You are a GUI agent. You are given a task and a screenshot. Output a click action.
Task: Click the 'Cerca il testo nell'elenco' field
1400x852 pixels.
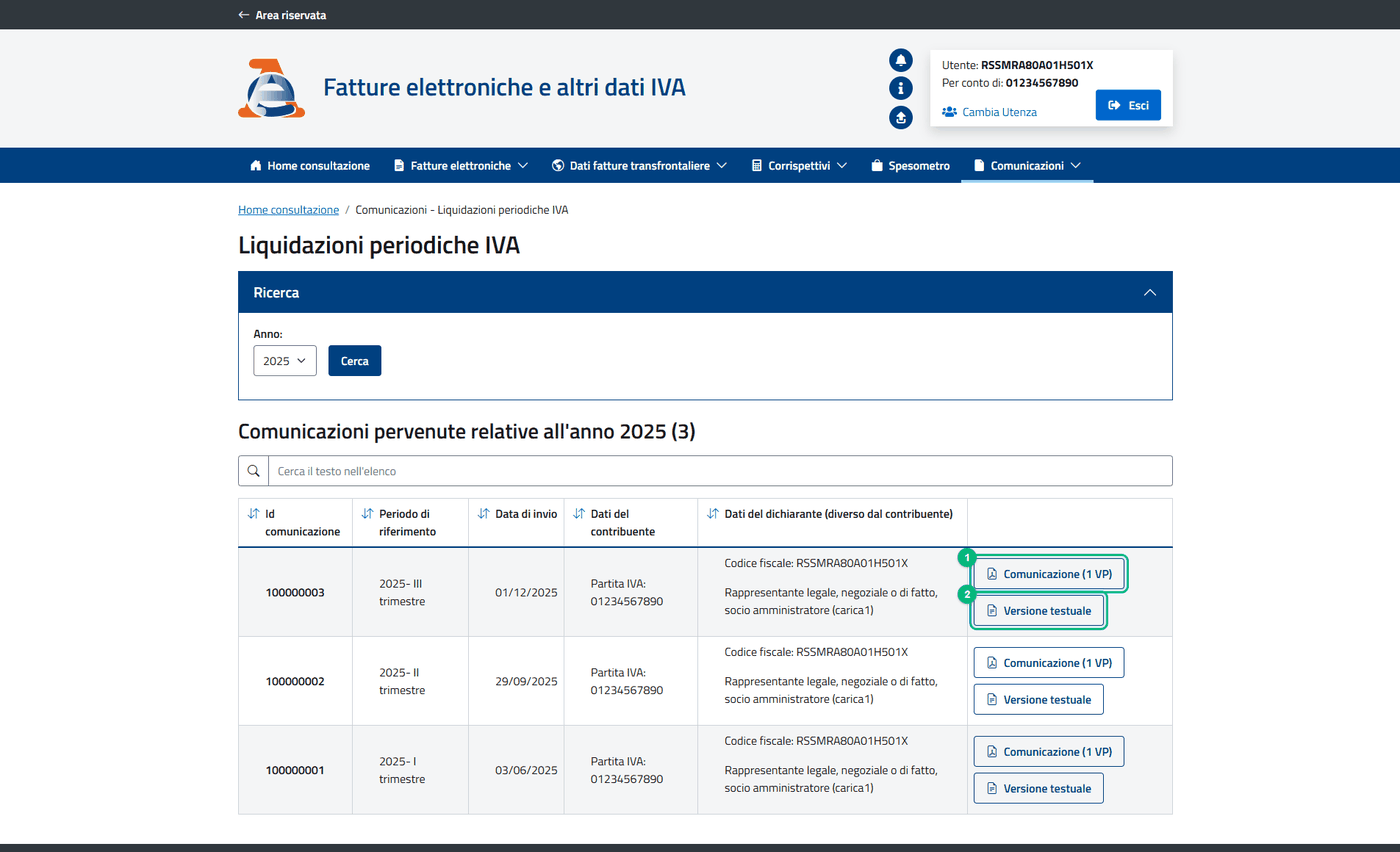click(x=720, y=471)
